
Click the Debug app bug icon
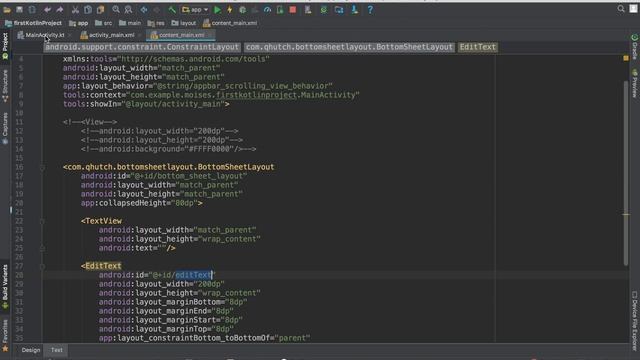[242, 9]
